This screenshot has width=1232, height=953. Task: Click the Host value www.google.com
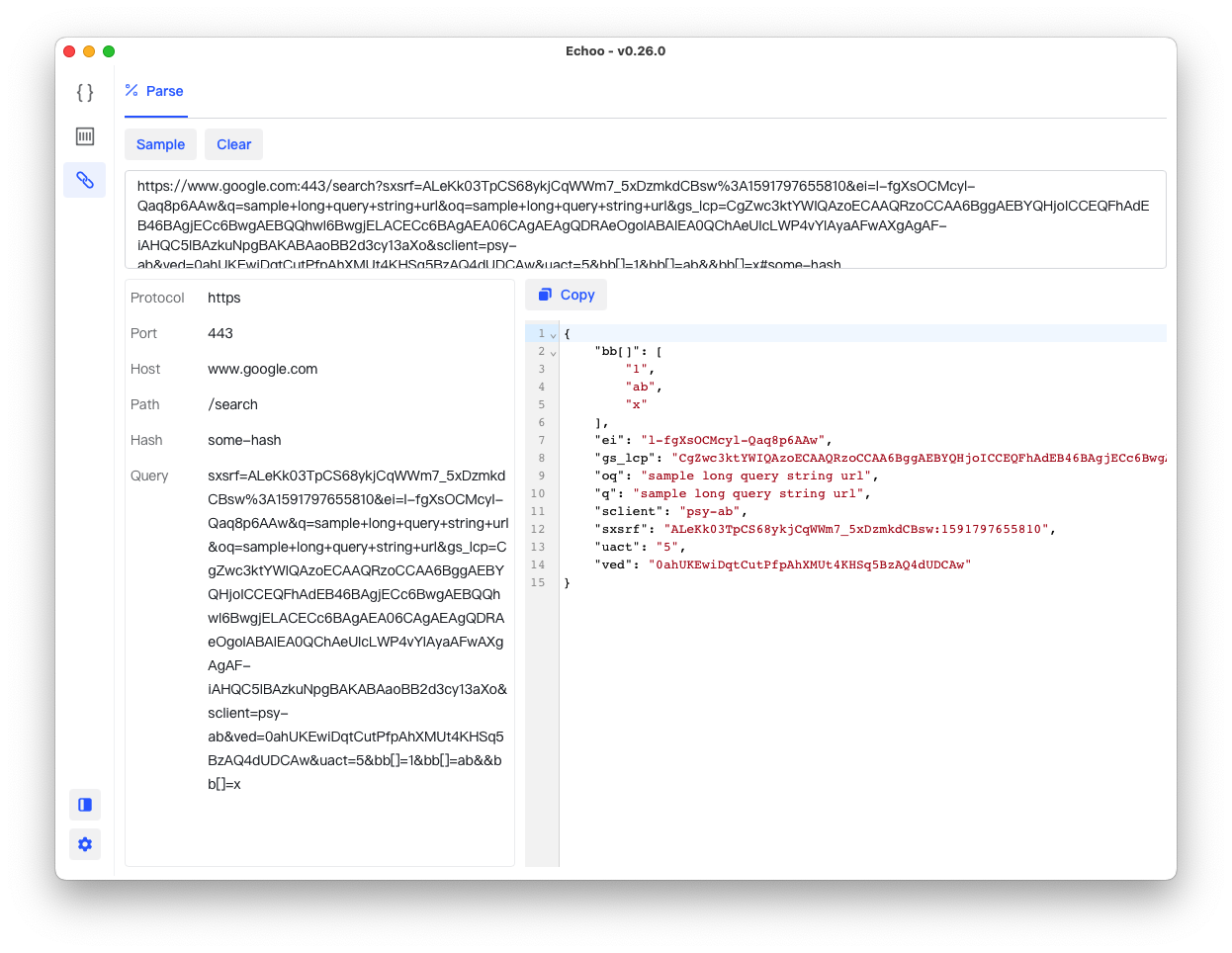coord(263,369)
